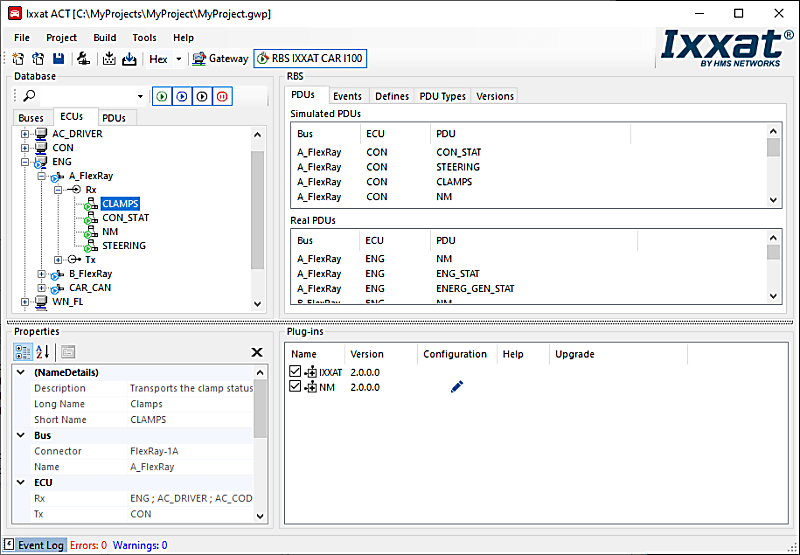The image size is (800, 555).
Task: Switch properties to categorized view
Action: (22, 352)
